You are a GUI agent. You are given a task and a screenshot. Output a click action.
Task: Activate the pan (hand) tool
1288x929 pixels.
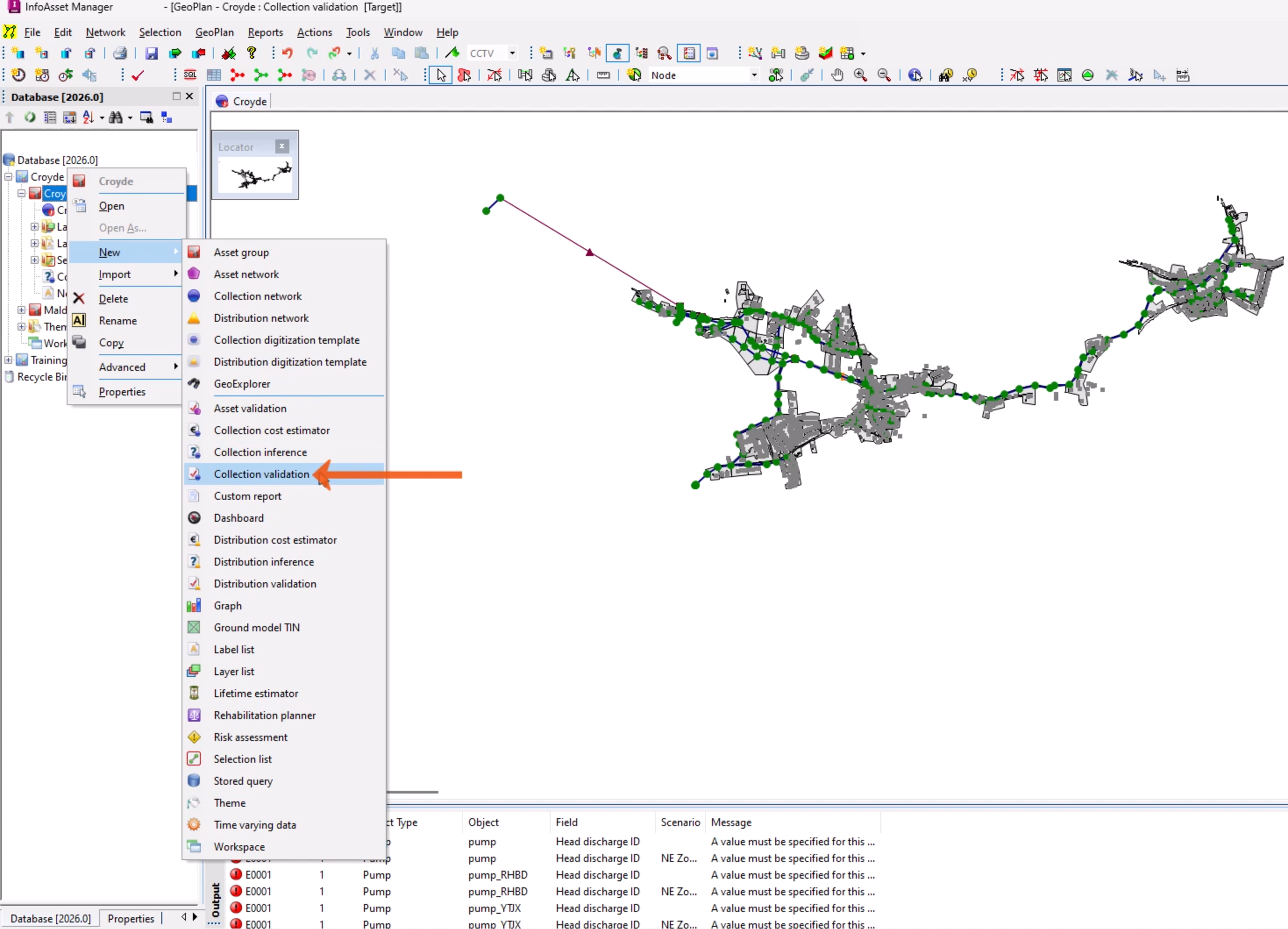click(837, 74)
